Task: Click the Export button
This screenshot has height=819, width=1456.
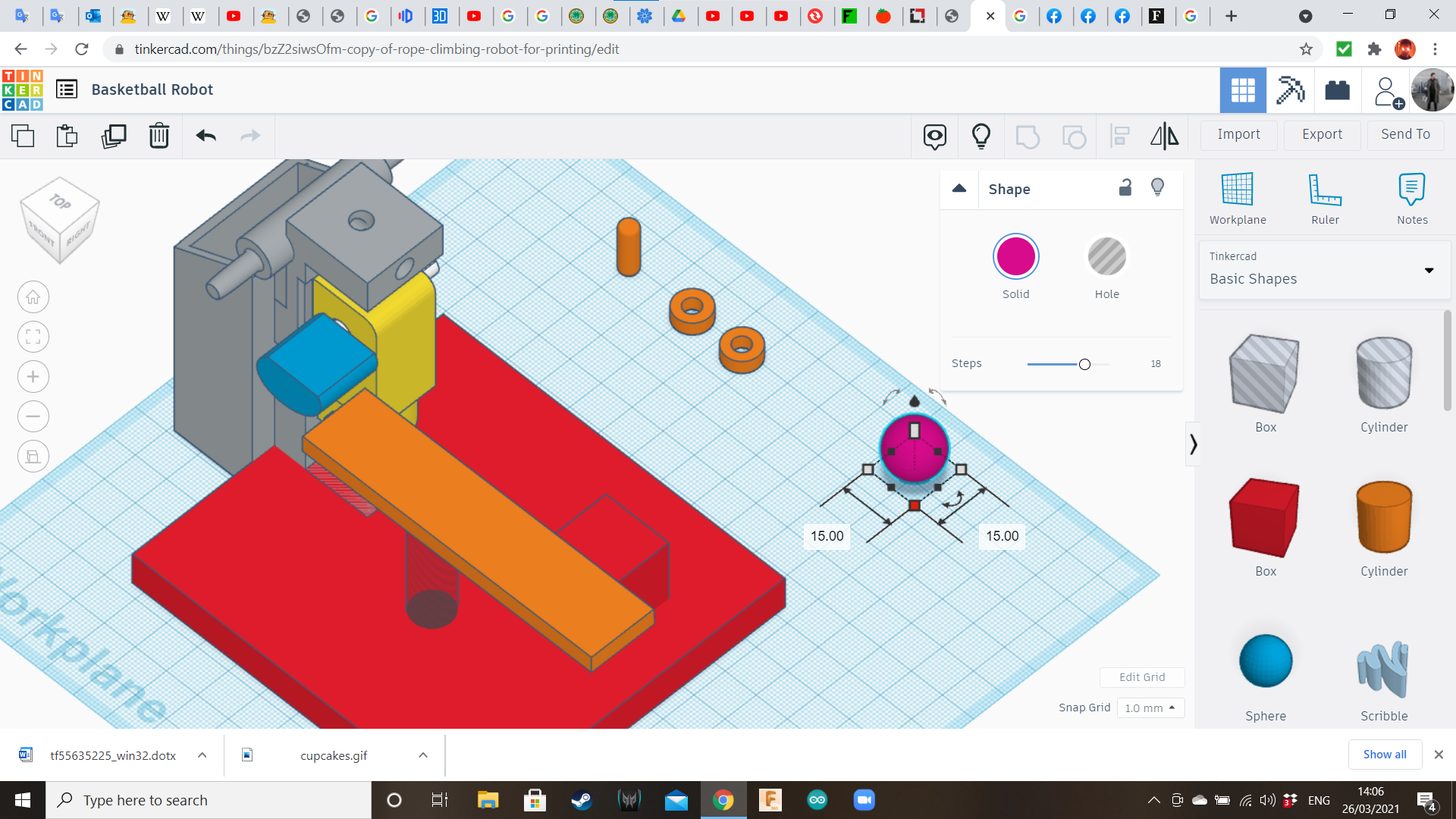Action: pyautogui.click(x=1322, y=134)
